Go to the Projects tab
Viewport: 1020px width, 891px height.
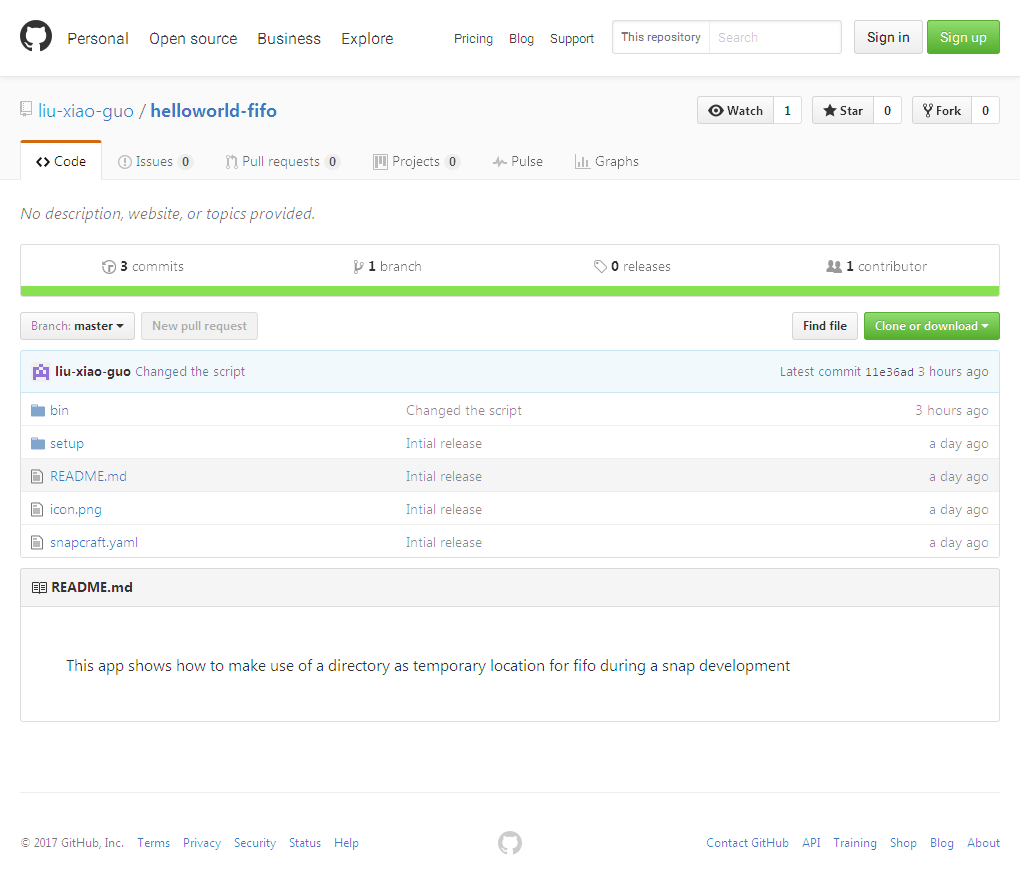(416, 161)
